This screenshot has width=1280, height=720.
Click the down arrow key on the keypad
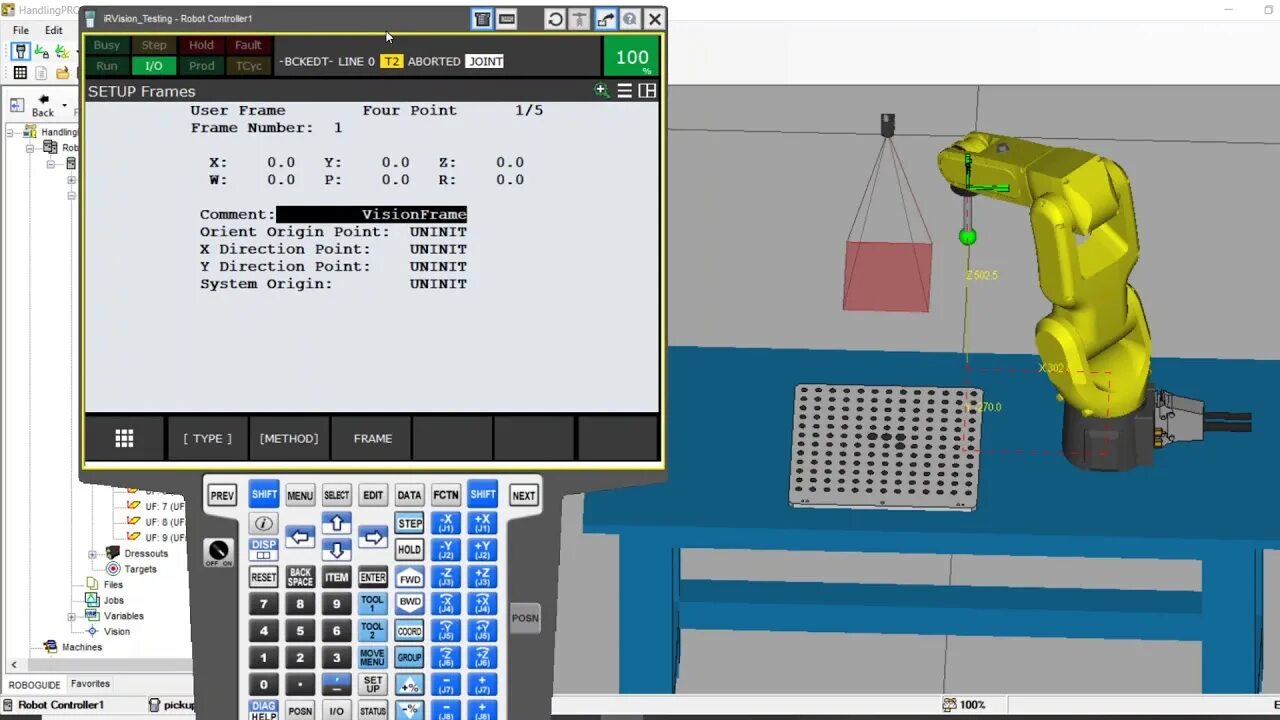[x=336, y=551]
